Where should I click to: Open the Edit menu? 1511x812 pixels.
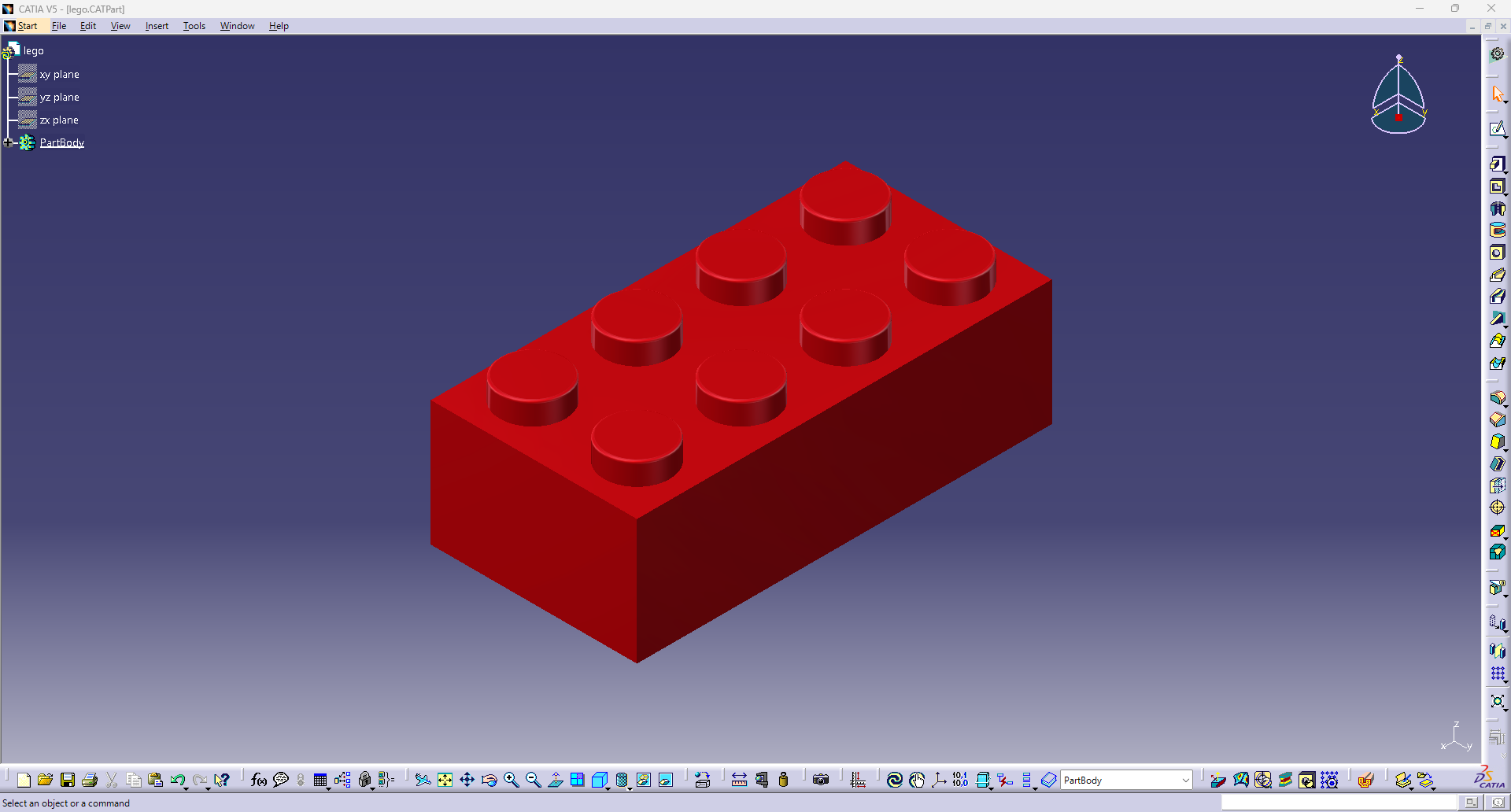(88, 26)
